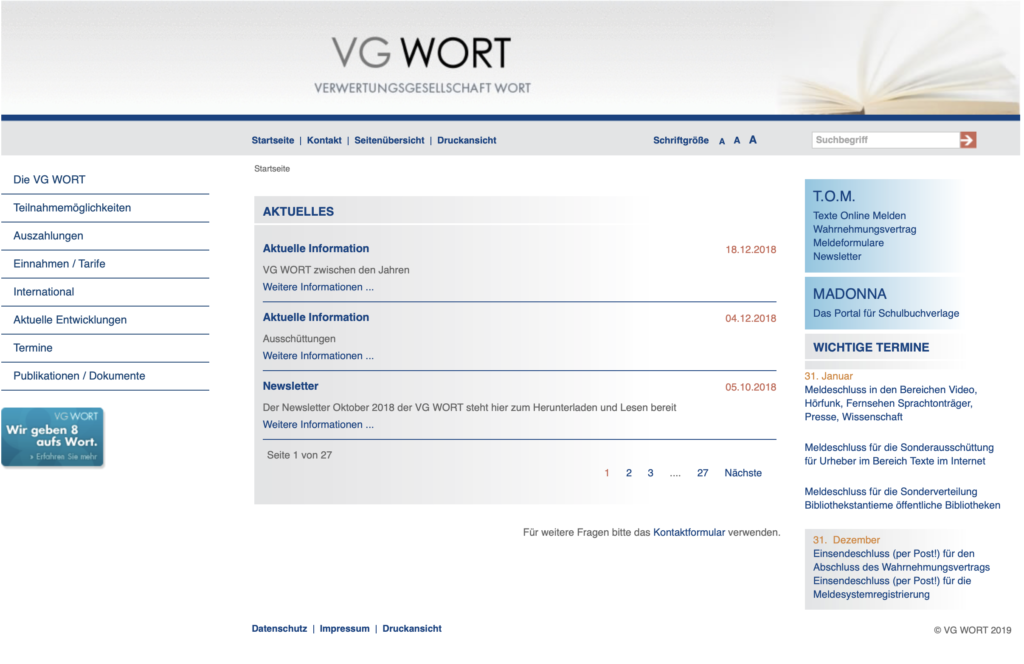Open Meldeformulare in the T.O.M. box
Viewport: 1024px width, 664px height.
[848, 243]
